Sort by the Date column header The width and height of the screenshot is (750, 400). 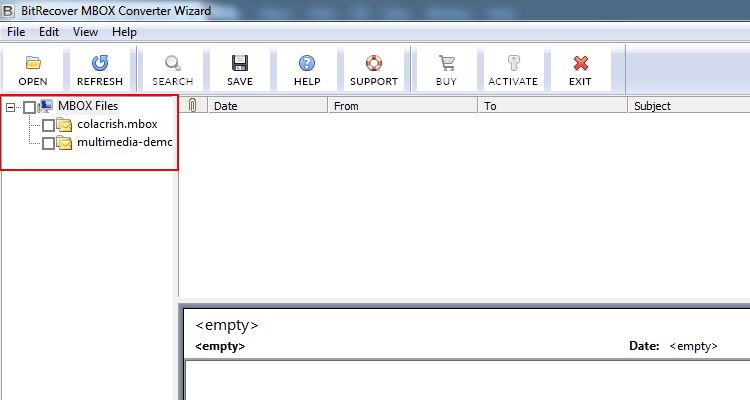268,105
